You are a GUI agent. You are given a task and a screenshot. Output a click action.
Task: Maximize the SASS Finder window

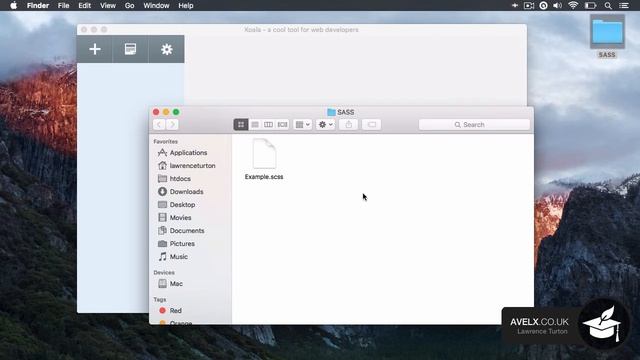[176, 112]
